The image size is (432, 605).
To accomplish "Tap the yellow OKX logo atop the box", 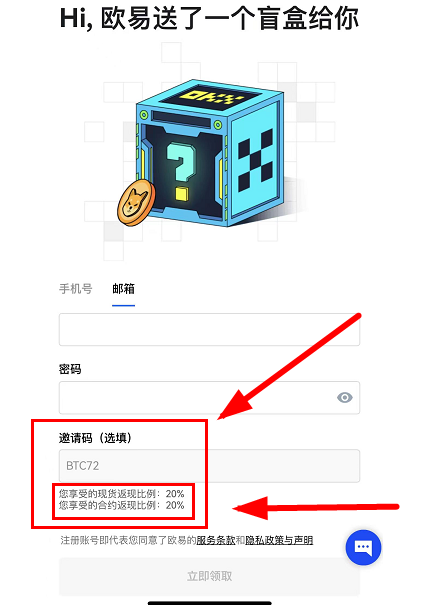I will (x=208, y=96).
